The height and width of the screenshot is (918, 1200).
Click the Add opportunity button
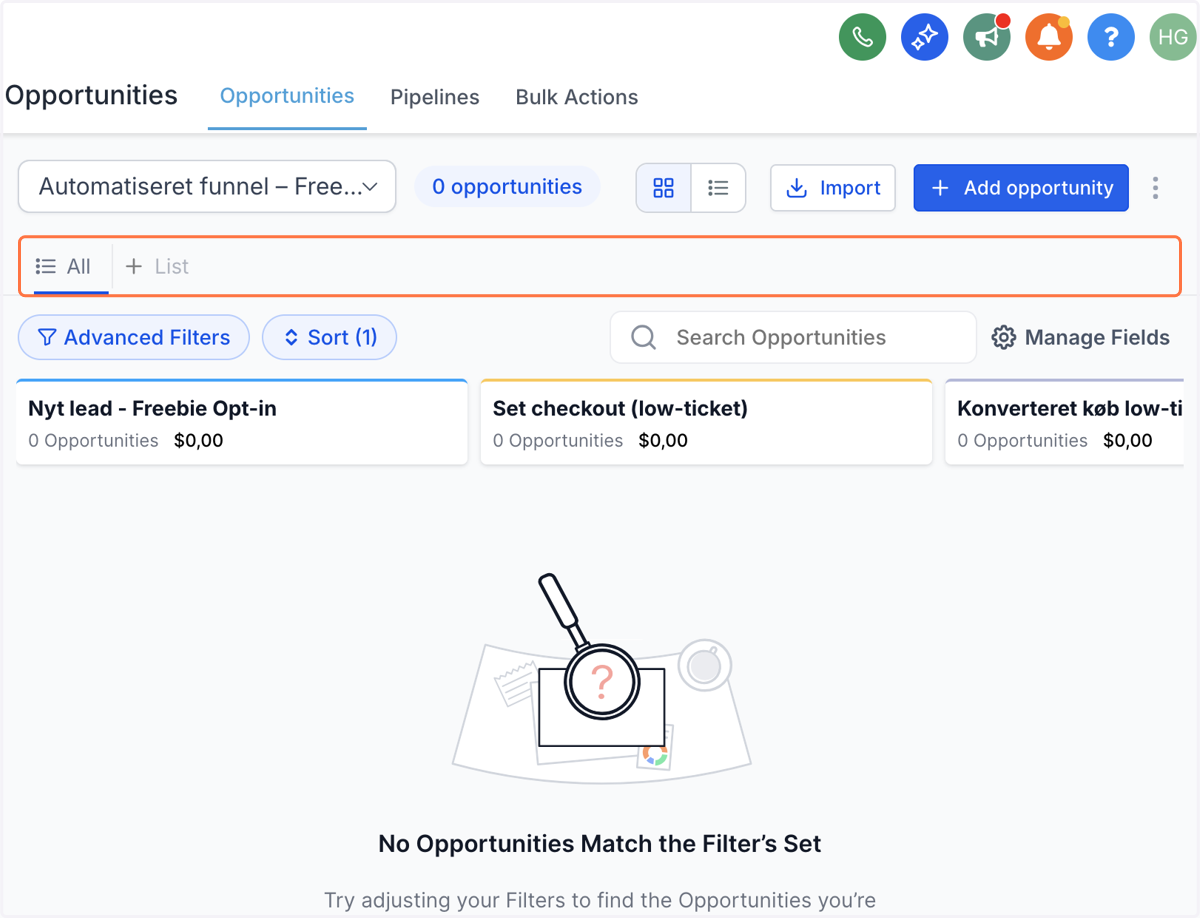pos(1021,188)
